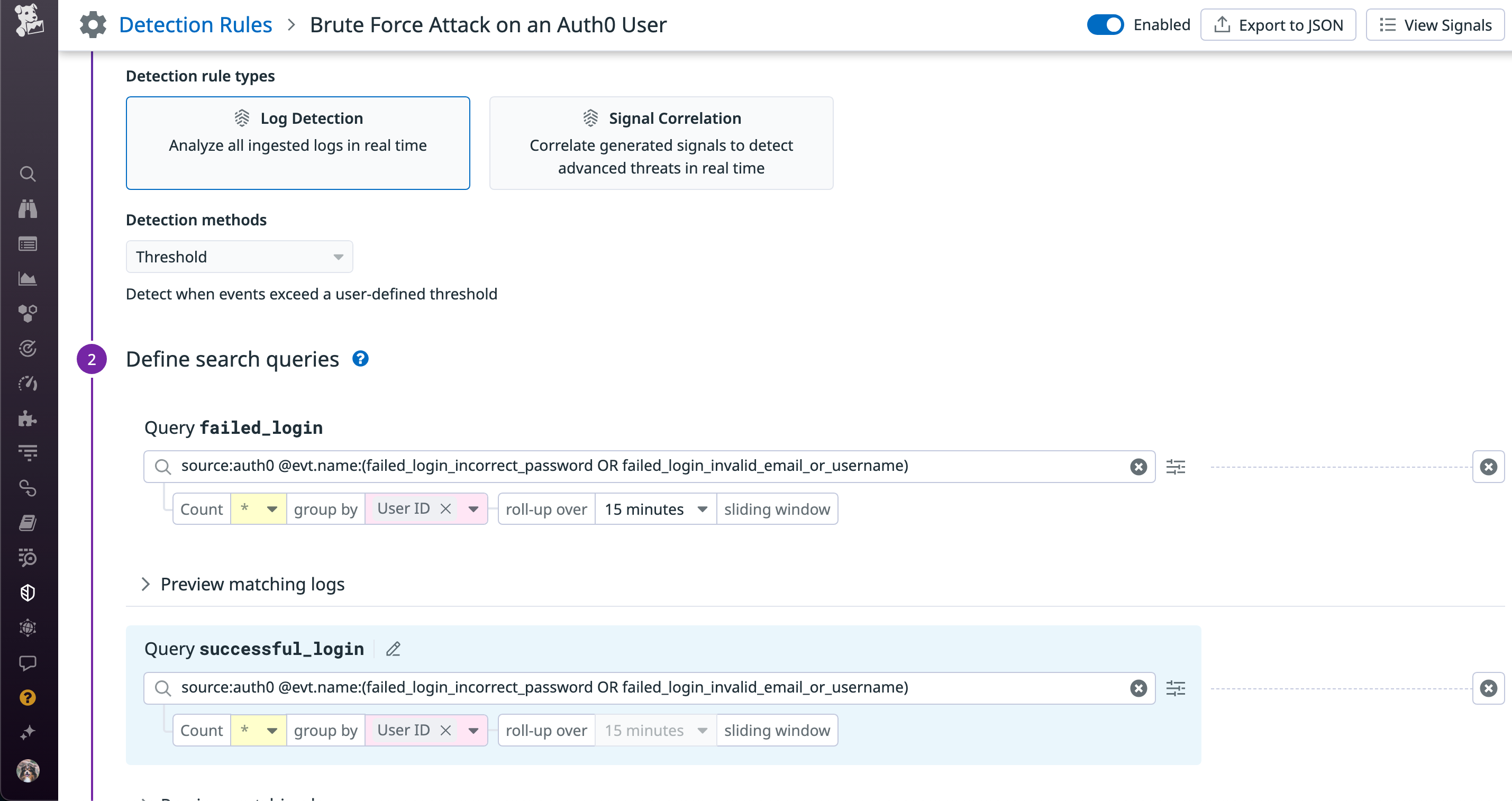Open help via the question mark sidebar icon
The width and height of the screenshot is (1512, 801).
click(x=28, y=697)
